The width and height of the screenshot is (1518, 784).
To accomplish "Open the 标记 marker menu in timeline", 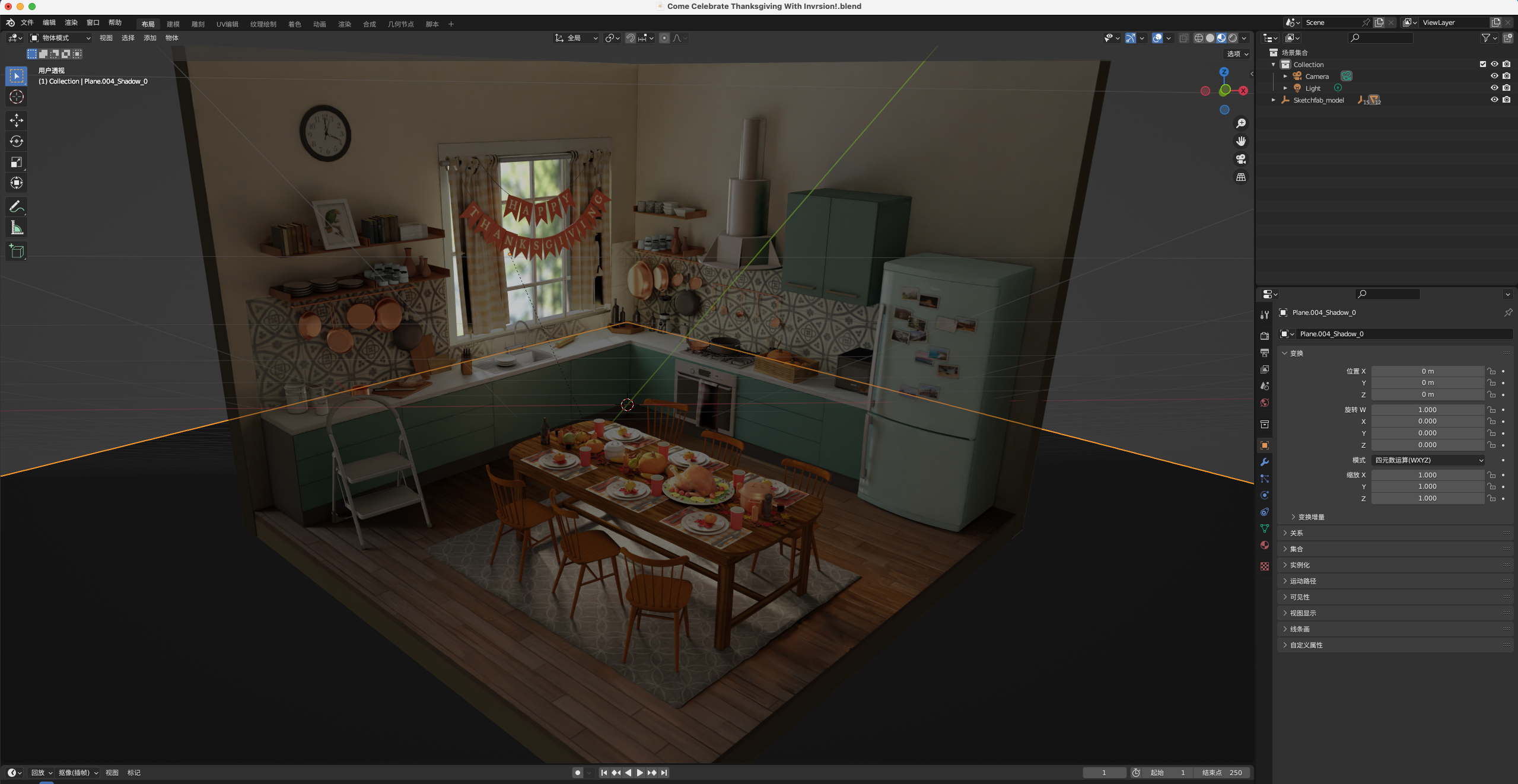I will (134, 773).
